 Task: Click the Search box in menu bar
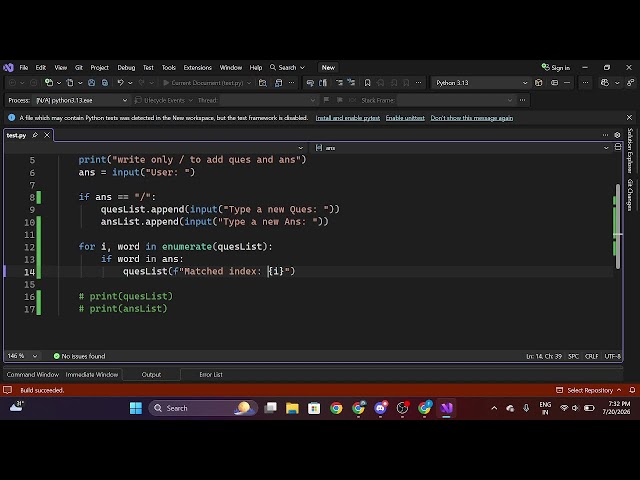[287, 67]
